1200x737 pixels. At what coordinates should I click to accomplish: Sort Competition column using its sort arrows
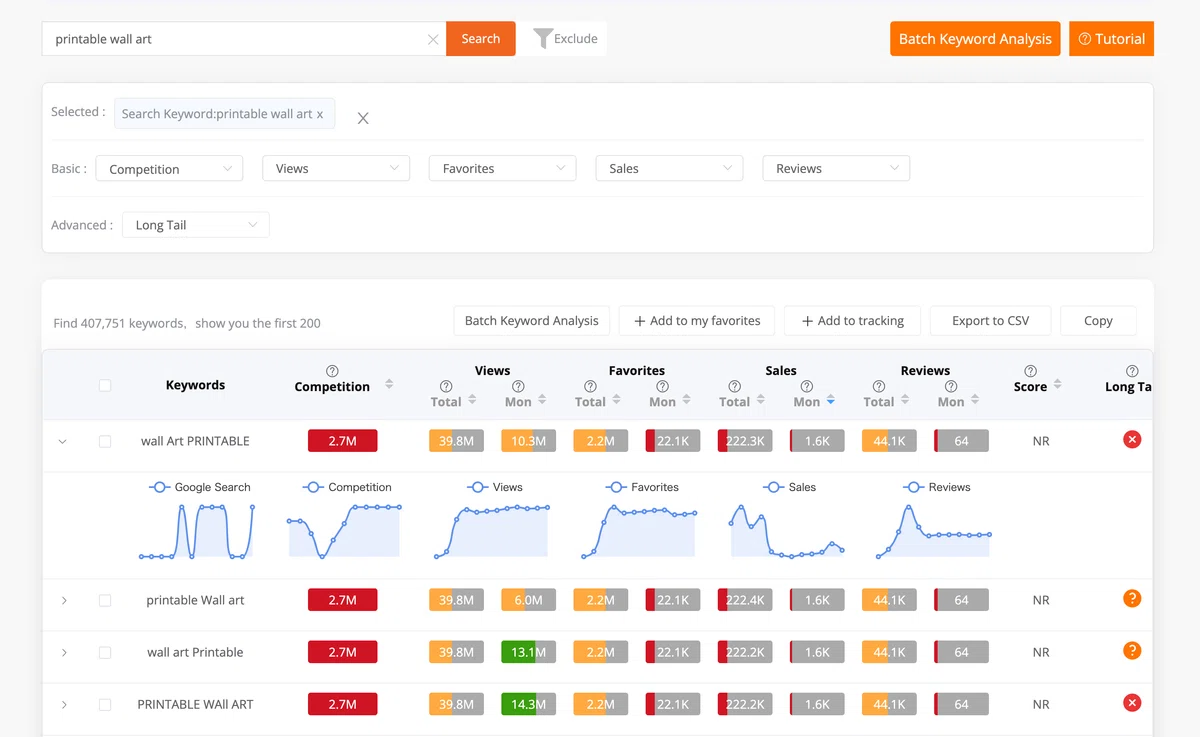pyautogui.click(x=389, y=385)
